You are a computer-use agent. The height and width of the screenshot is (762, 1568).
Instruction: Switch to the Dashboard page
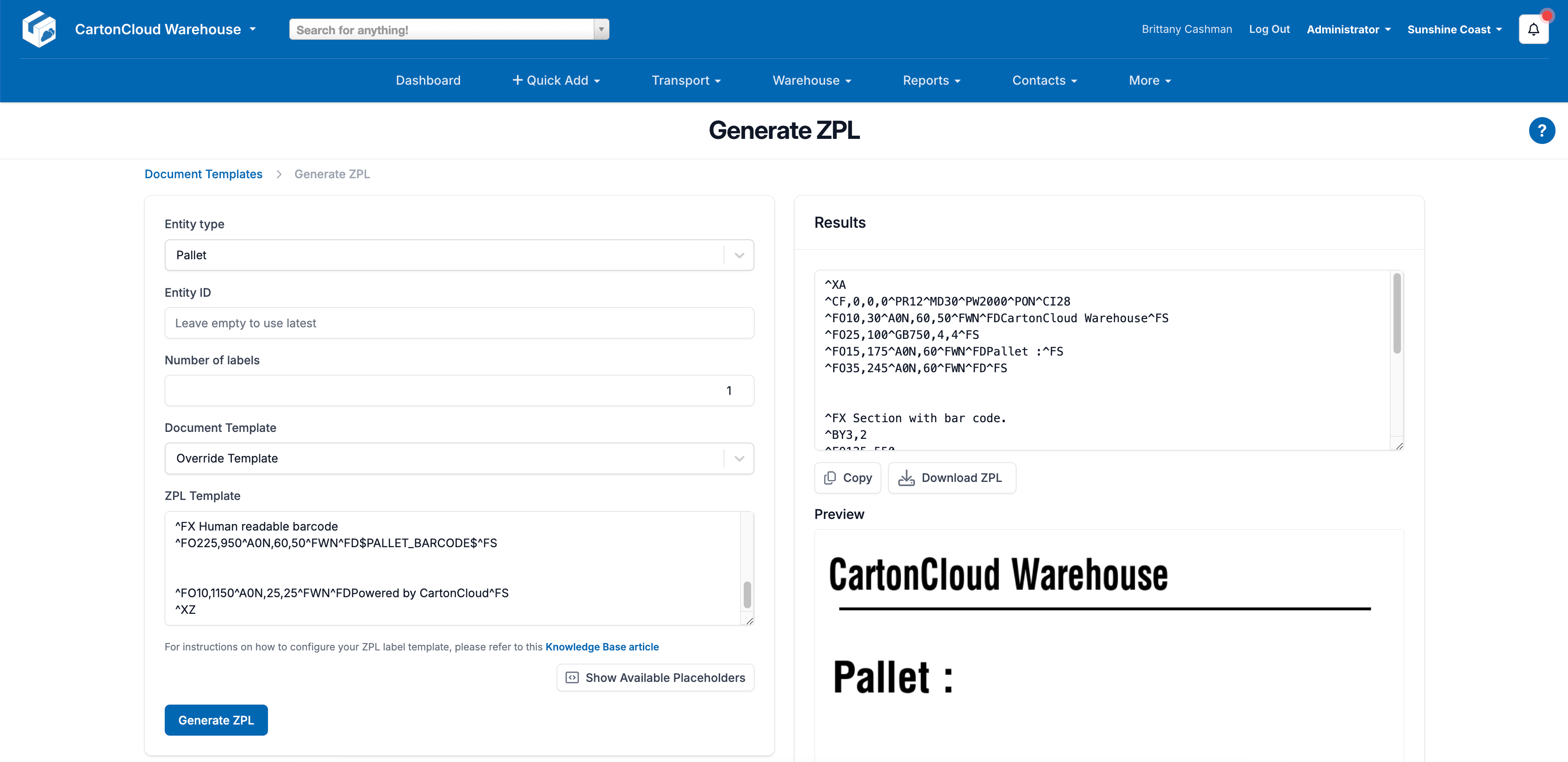tap(428, 80)
